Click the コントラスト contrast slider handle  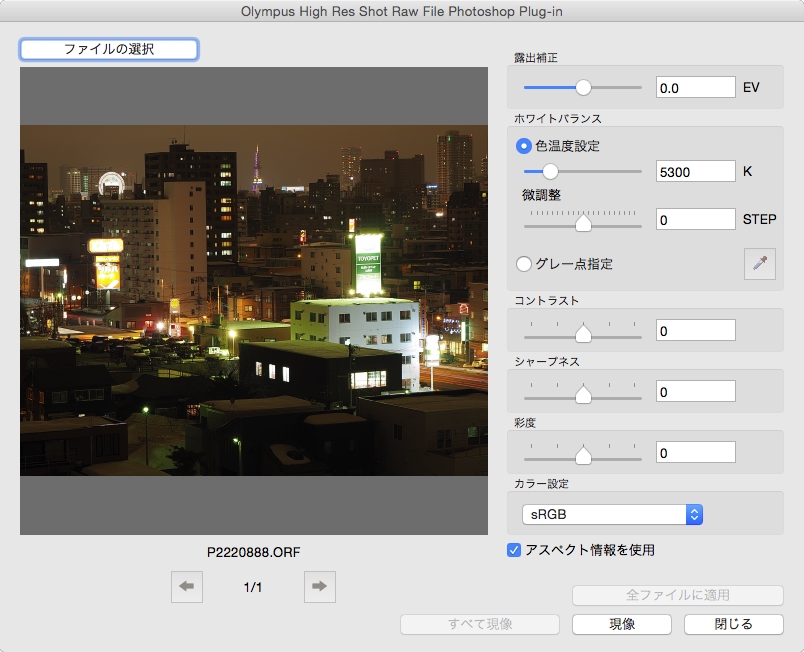coord(583,332)
